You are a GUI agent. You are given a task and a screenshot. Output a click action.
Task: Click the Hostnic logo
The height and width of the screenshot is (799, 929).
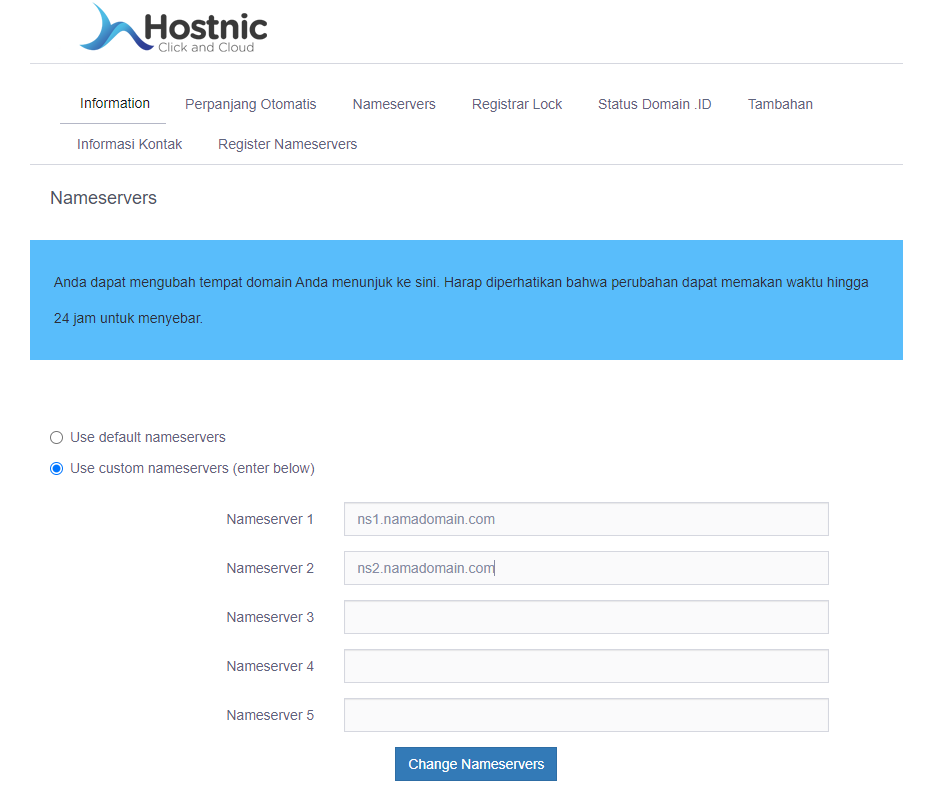174,29
